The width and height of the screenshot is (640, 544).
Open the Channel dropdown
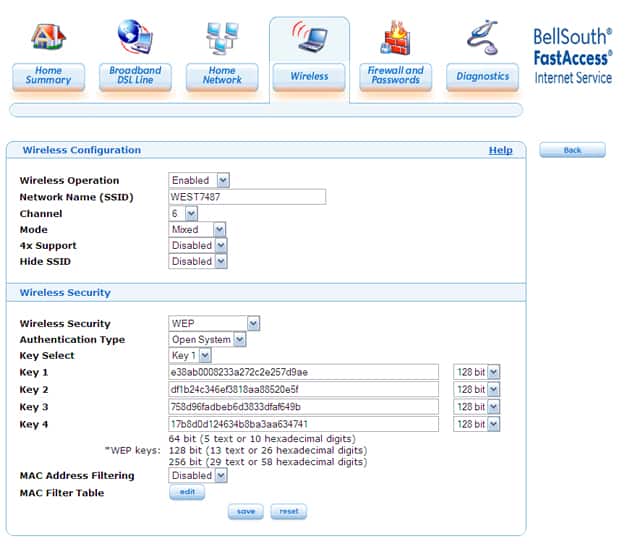click(x=184, y=213)
